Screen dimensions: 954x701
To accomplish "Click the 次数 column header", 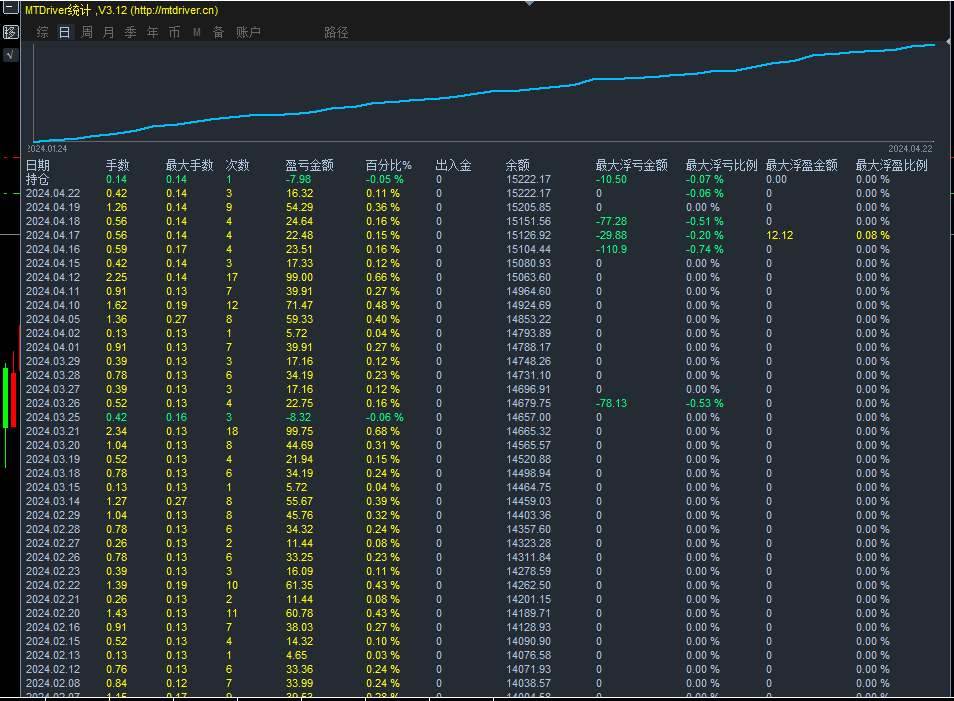I will tap(237, 166).
